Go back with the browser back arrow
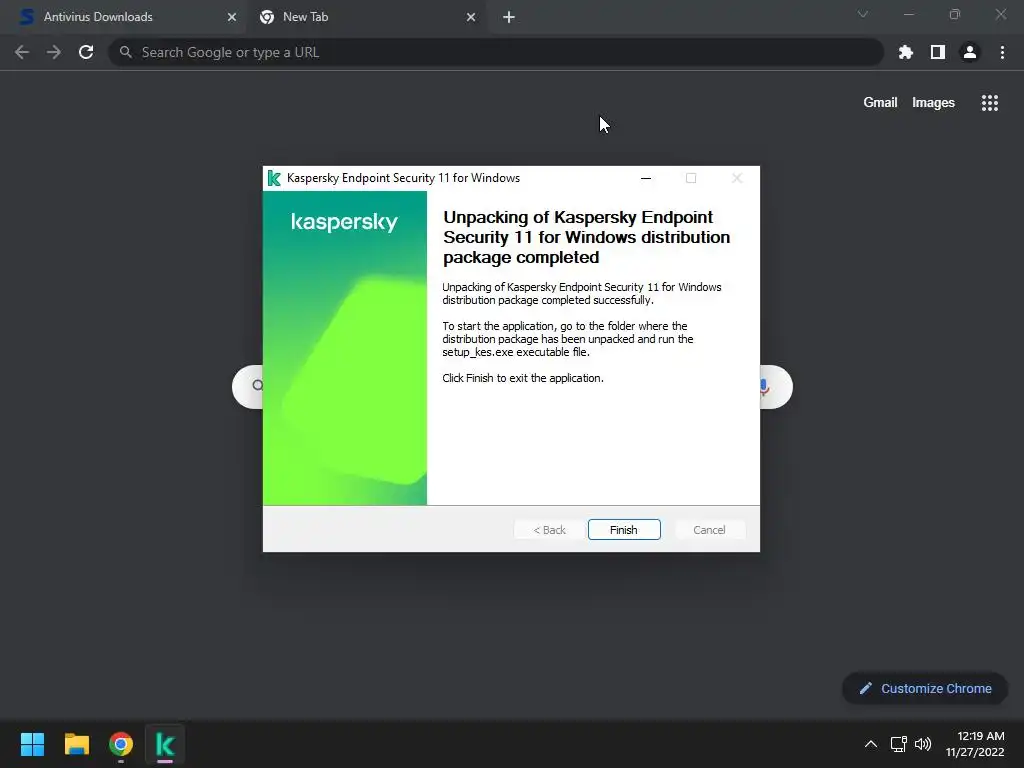 click(x=22, y=52)
